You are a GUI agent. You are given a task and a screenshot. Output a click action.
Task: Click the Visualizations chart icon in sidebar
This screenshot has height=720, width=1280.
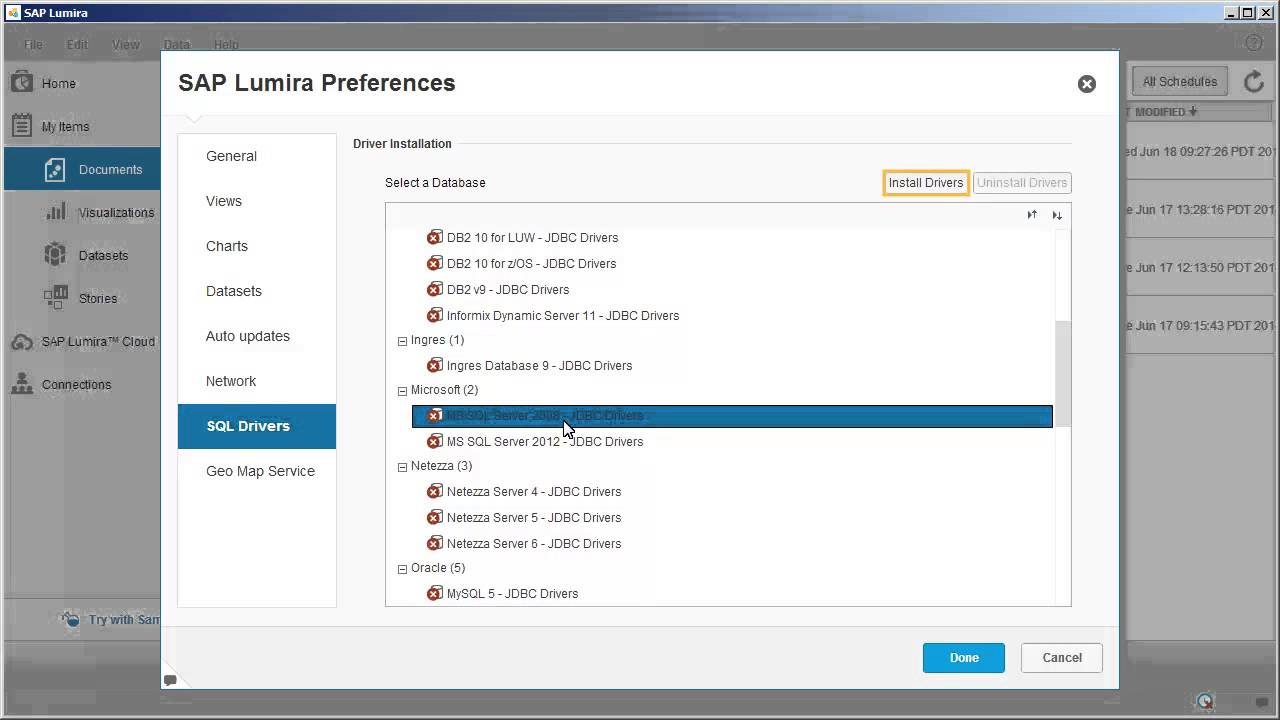coord(57,212)
